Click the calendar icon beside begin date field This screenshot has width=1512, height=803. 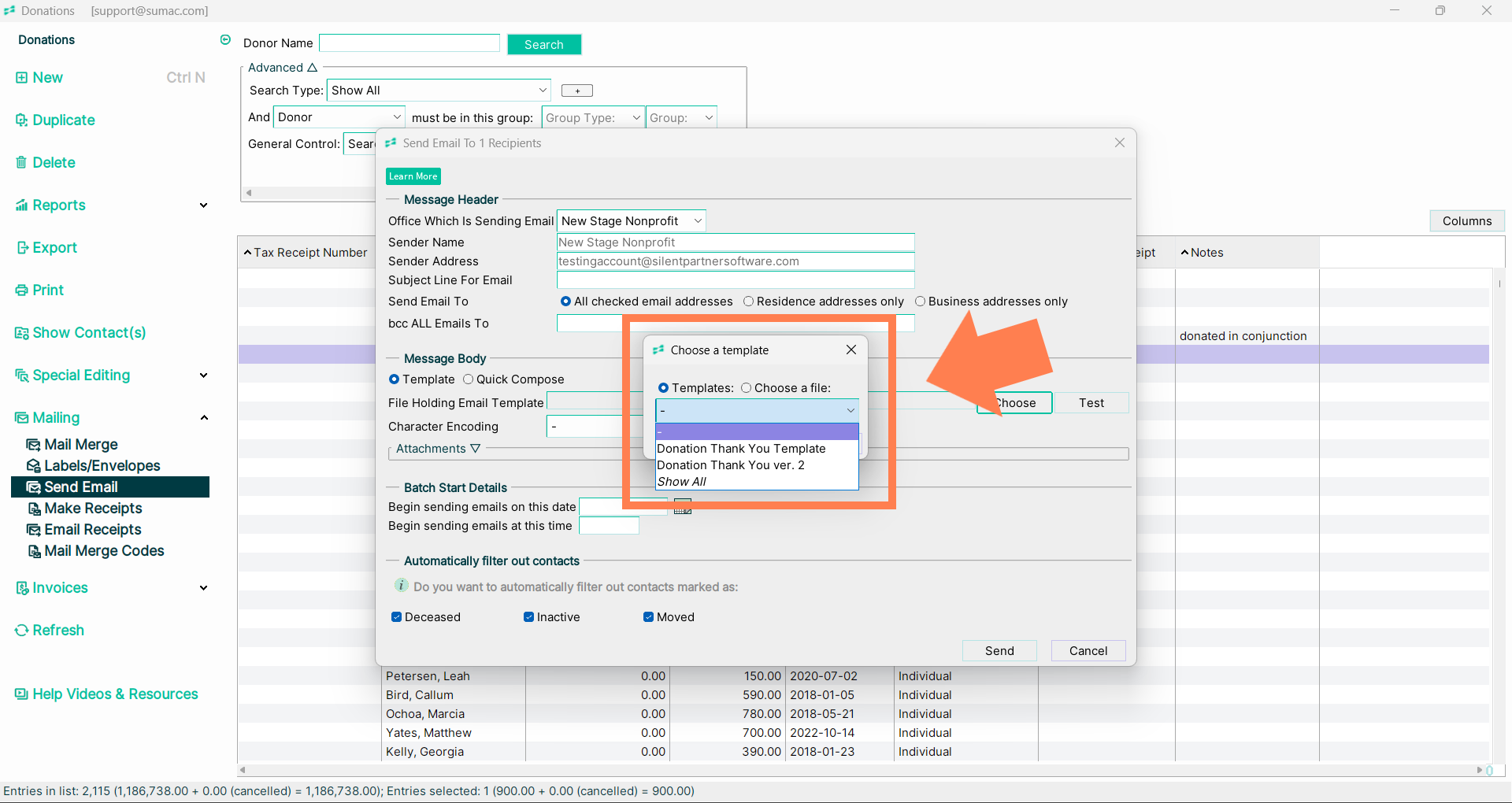tap(683, 507)
